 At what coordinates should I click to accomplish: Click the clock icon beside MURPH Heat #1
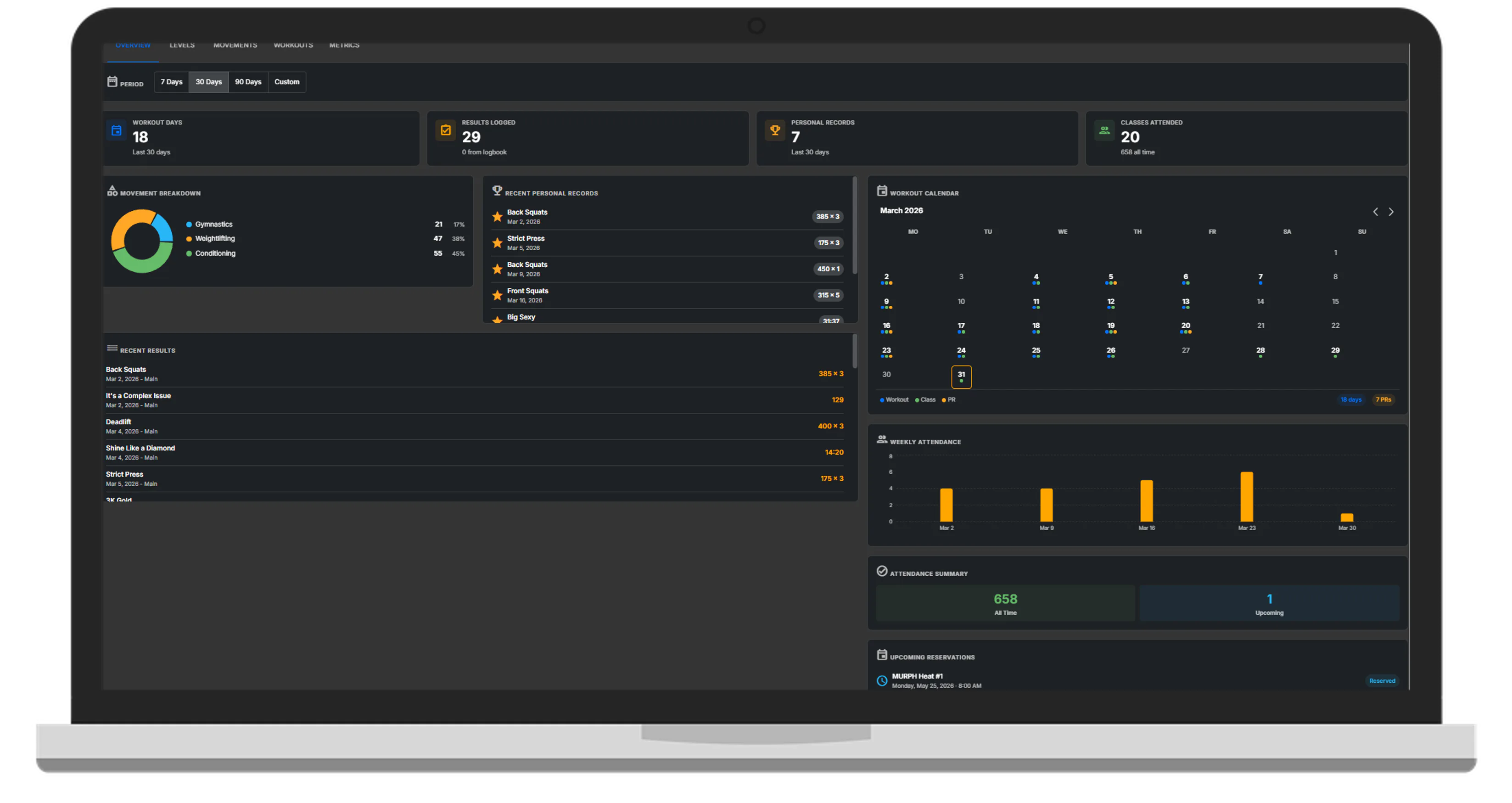[x=882, y=680]
